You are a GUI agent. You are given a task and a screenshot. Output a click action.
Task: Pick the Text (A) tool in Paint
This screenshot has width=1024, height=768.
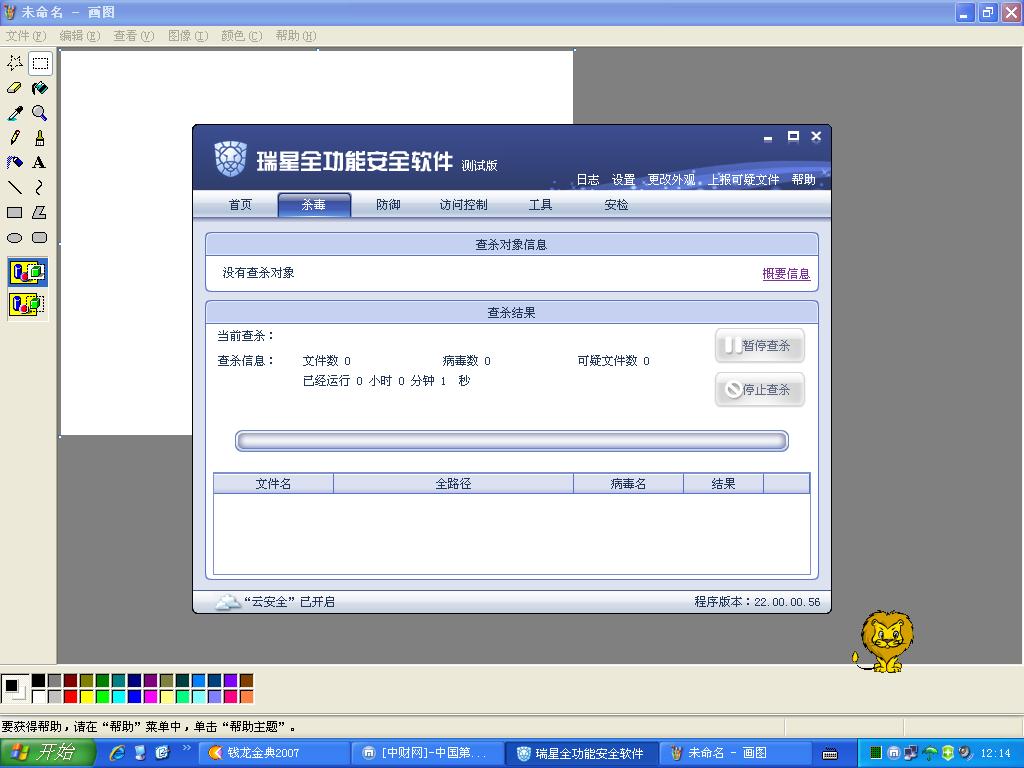coord(40,163)
